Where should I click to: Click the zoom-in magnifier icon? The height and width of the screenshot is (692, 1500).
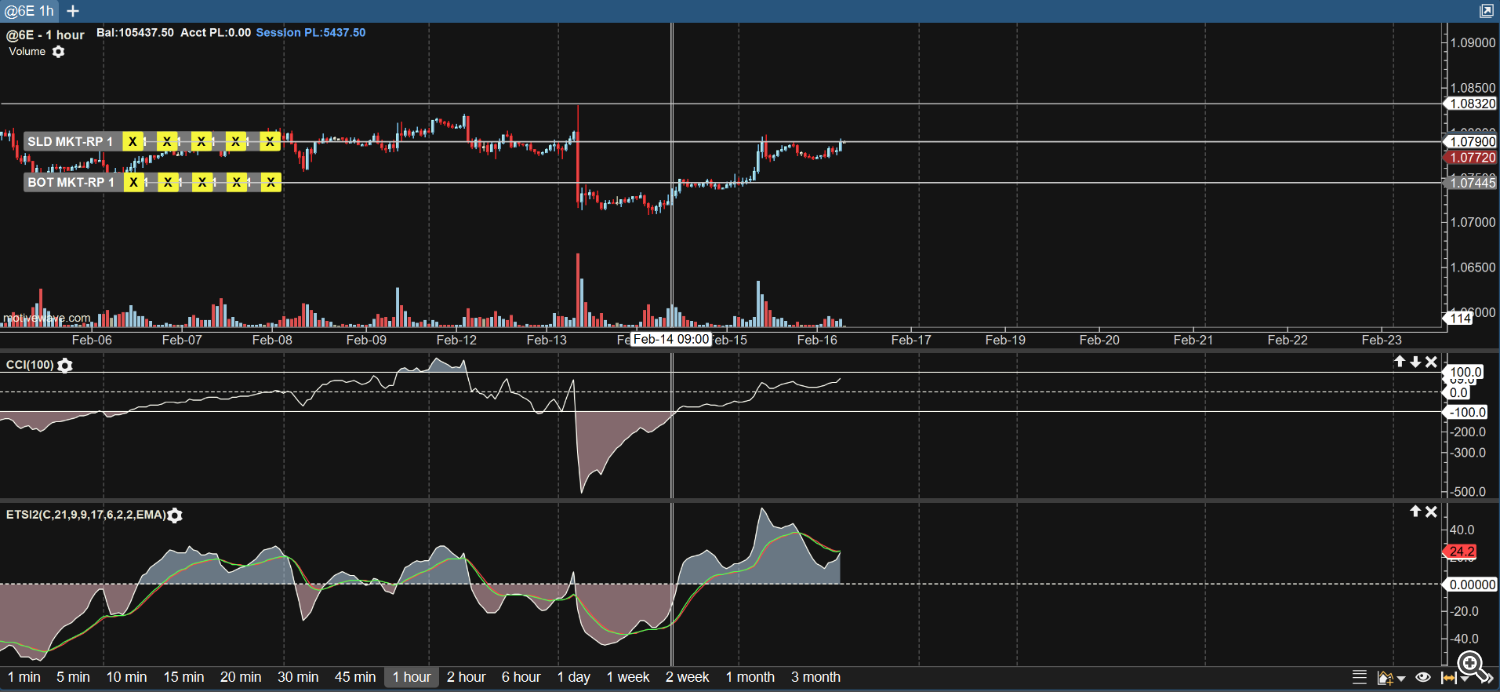tap(1470, 663)
